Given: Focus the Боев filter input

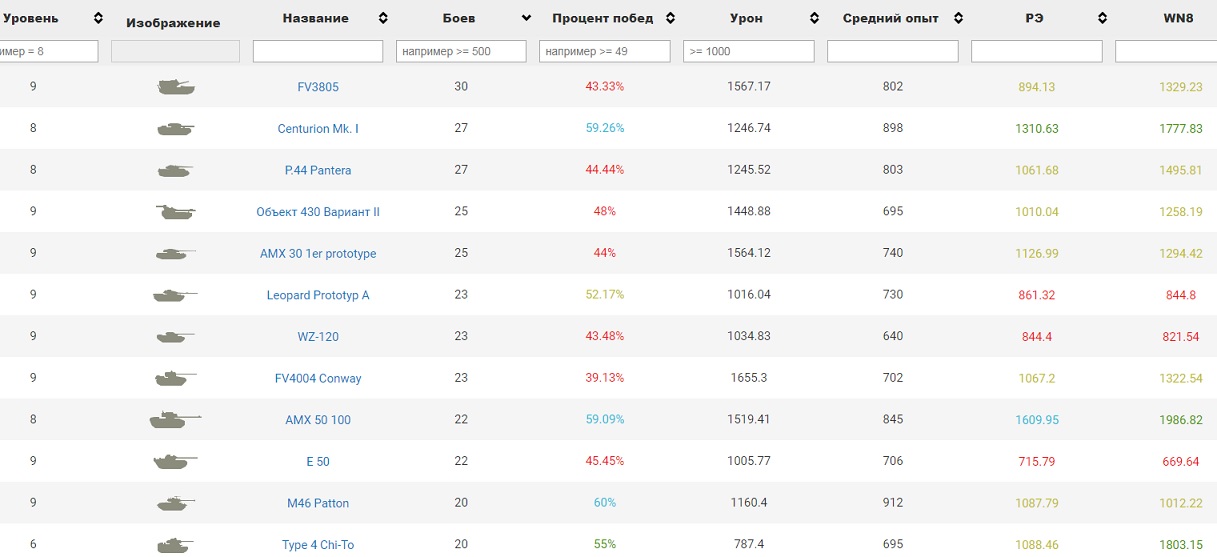Looking at the screenshot, I should point(461,51).
